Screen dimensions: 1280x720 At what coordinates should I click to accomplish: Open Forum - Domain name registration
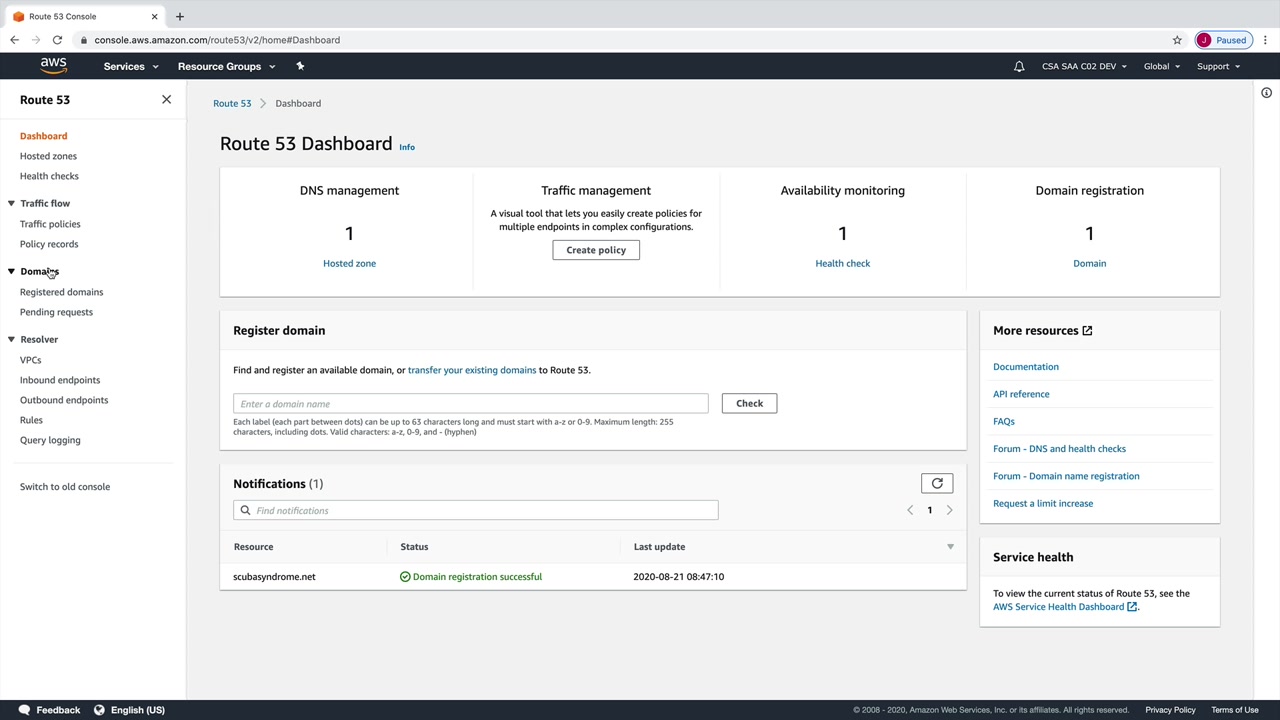(x=1066, y=476)
